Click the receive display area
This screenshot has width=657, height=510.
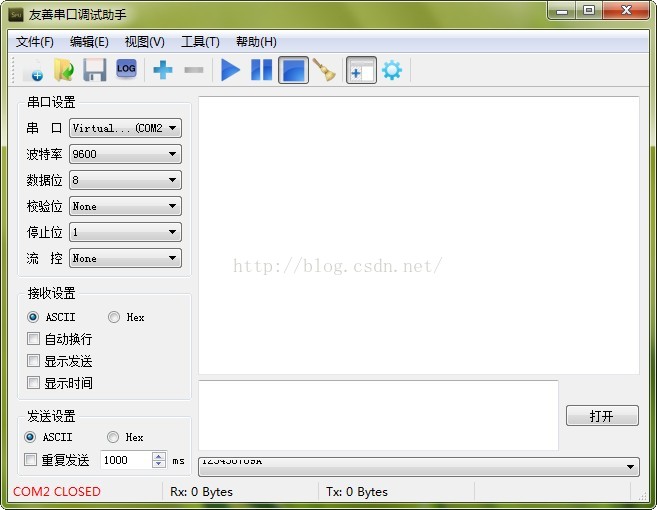click(419, 235)
